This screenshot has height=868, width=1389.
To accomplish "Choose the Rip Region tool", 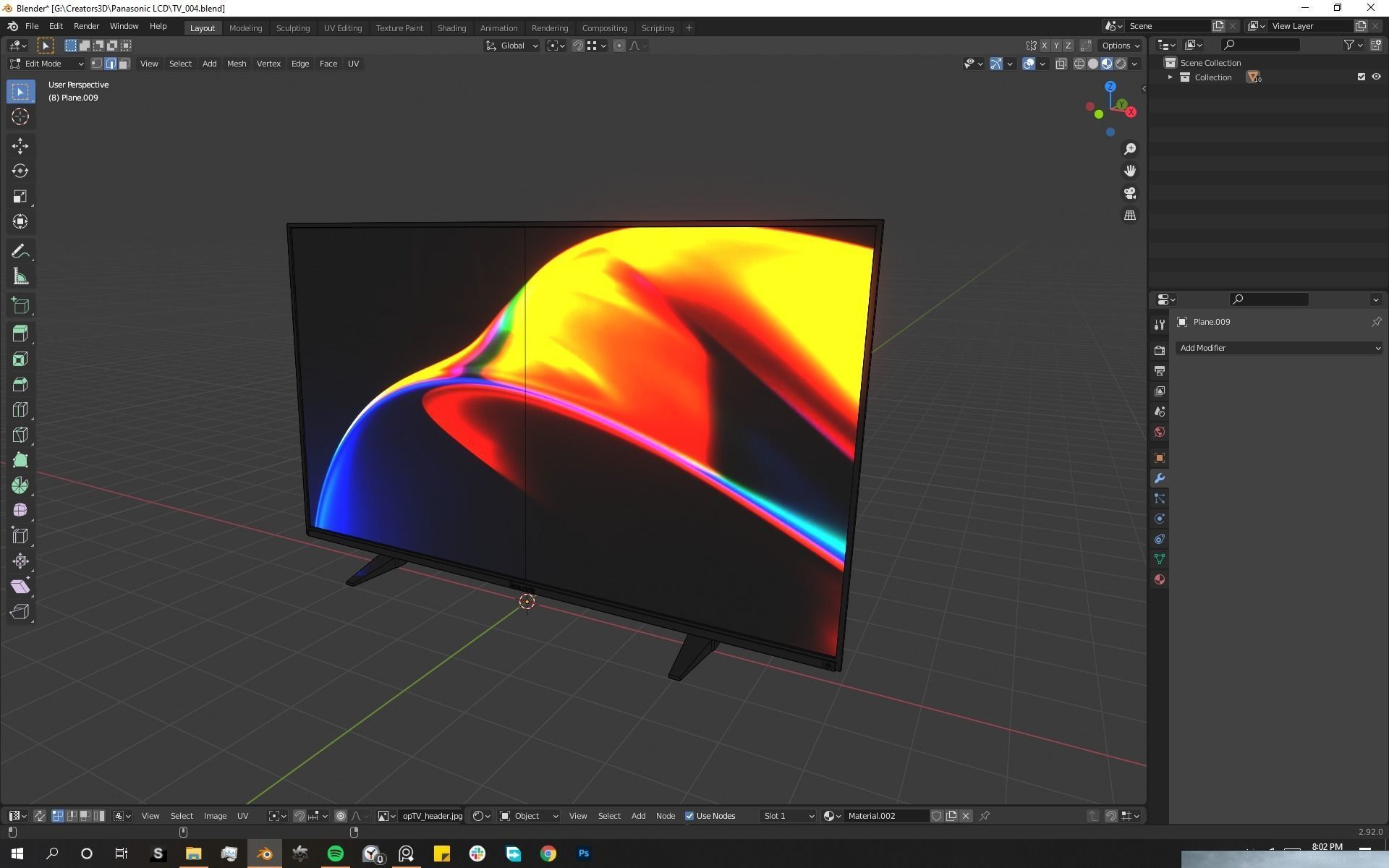I will pyautogui.click(x=20, y=611).
